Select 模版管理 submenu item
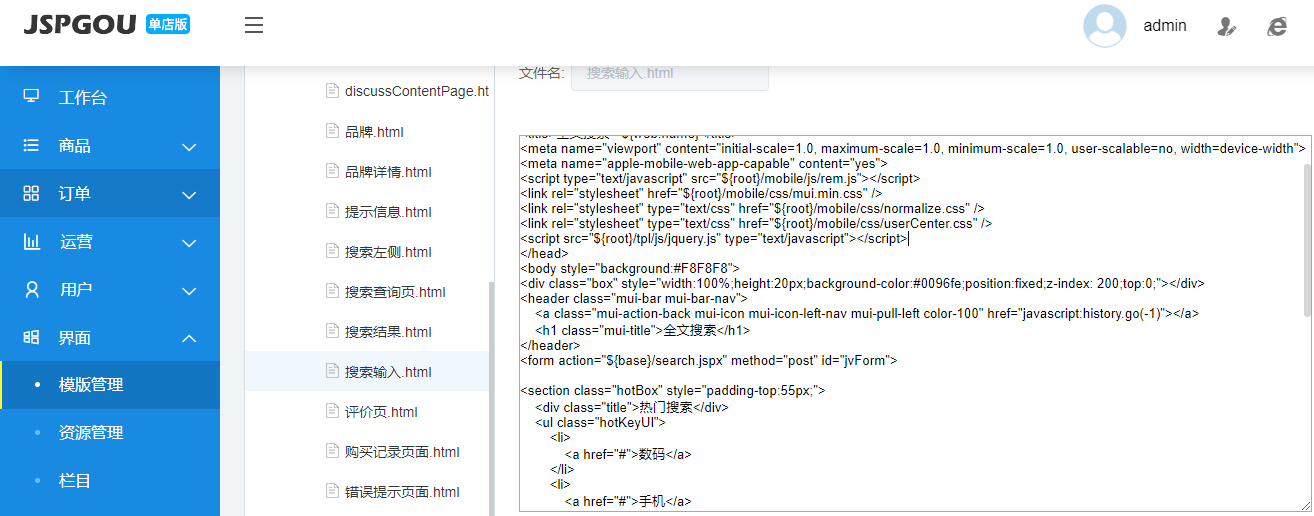 110,385
